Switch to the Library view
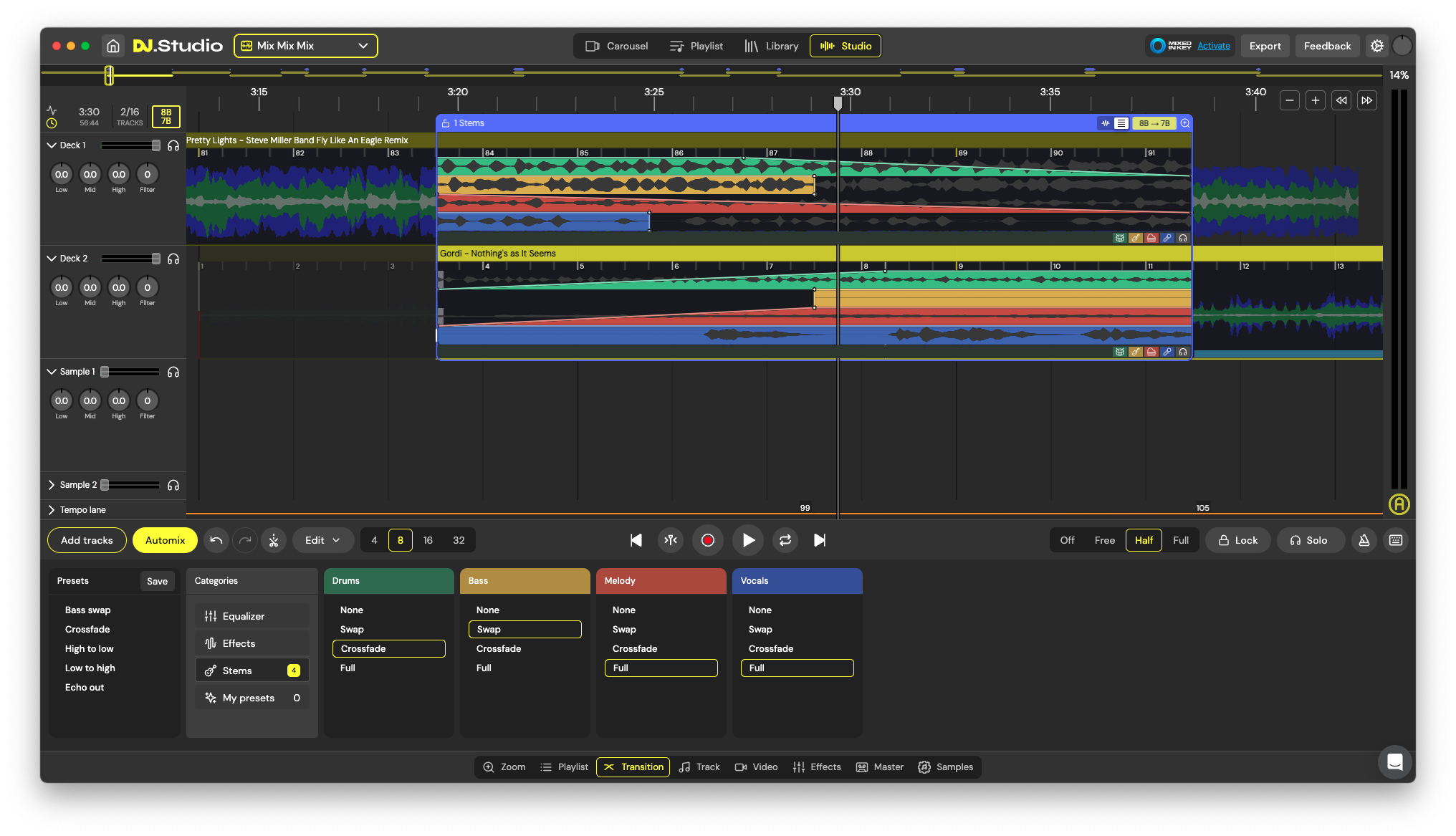The image size is (1456, 836). pyautogui.click(x=771, y=46)
